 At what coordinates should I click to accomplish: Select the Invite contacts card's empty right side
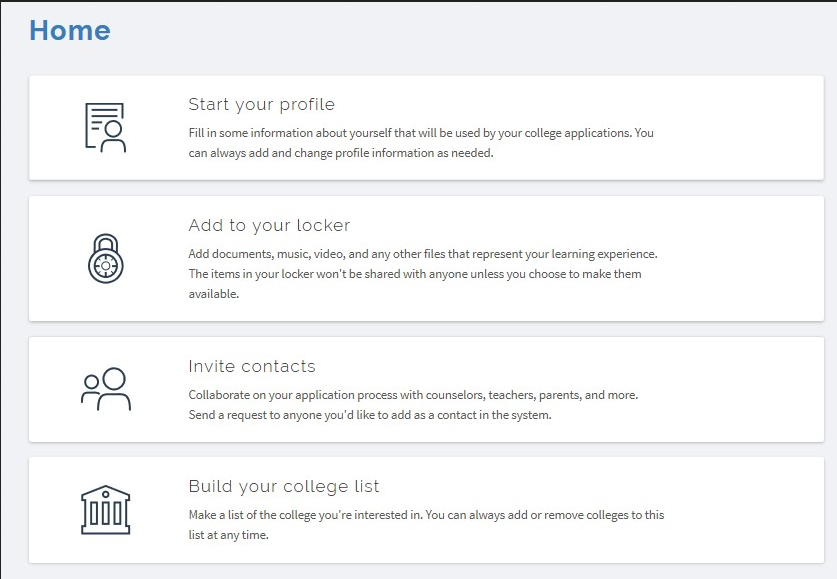[x=742, y=390]
